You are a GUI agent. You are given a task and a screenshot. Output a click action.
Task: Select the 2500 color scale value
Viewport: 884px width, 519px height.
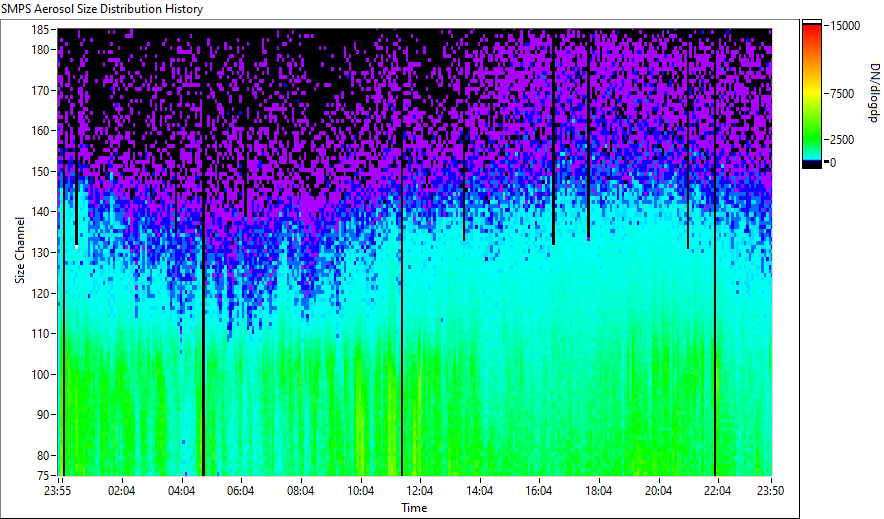[842, 140]
